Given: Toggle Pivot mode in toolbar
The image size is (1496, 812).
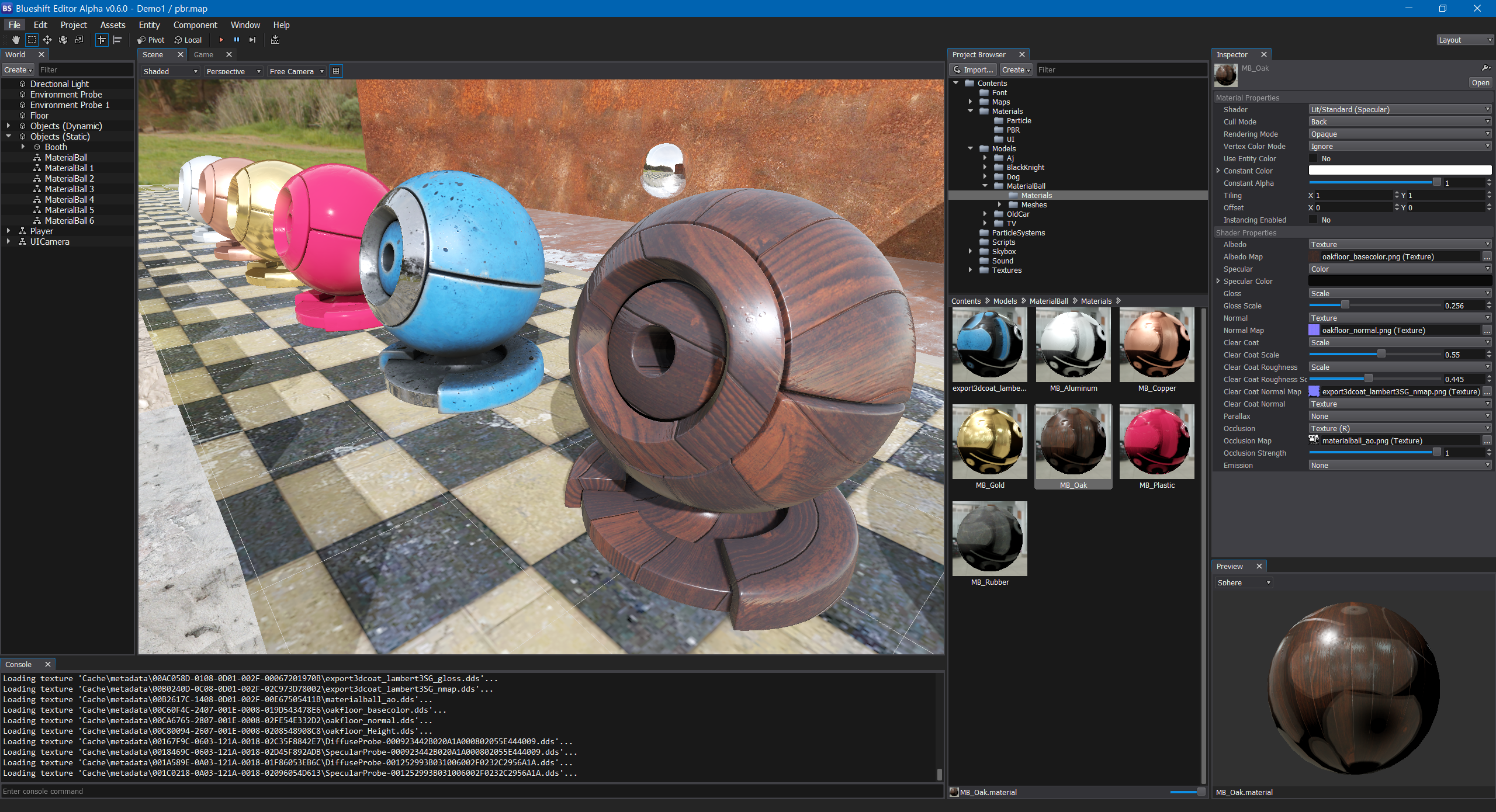Looking at the screenshot, I should pos(151,40).
